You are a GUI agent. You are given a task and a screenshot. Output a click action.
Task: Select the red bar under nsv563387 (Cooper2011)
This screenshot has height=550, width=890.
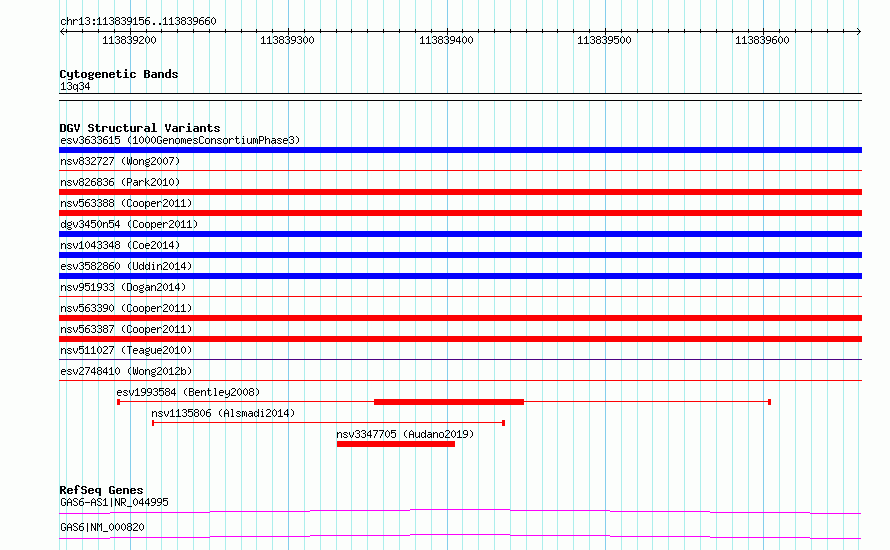click(460, 339)
